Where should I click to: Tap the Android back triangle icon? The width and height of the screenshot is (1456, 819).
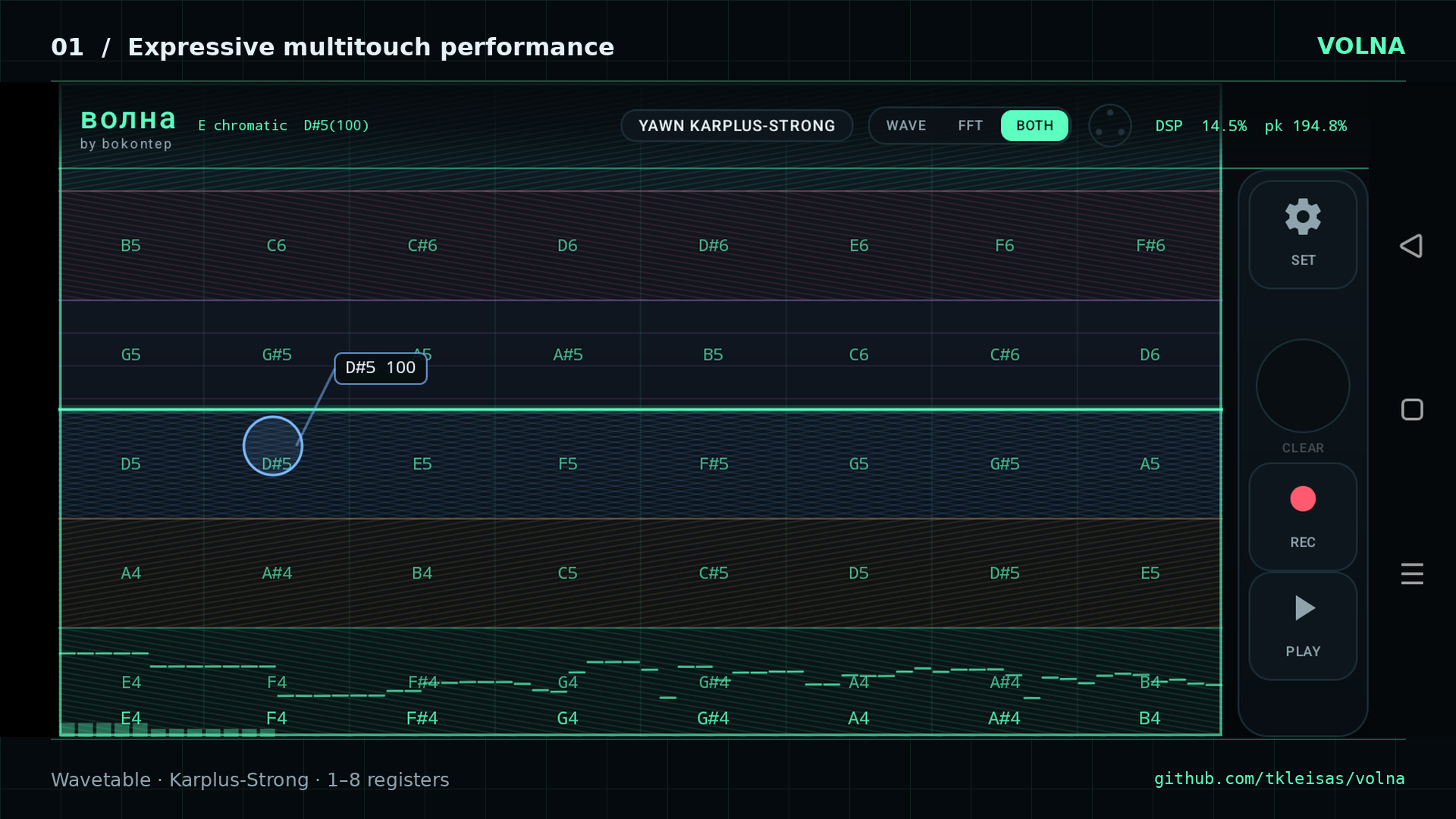1411,246
